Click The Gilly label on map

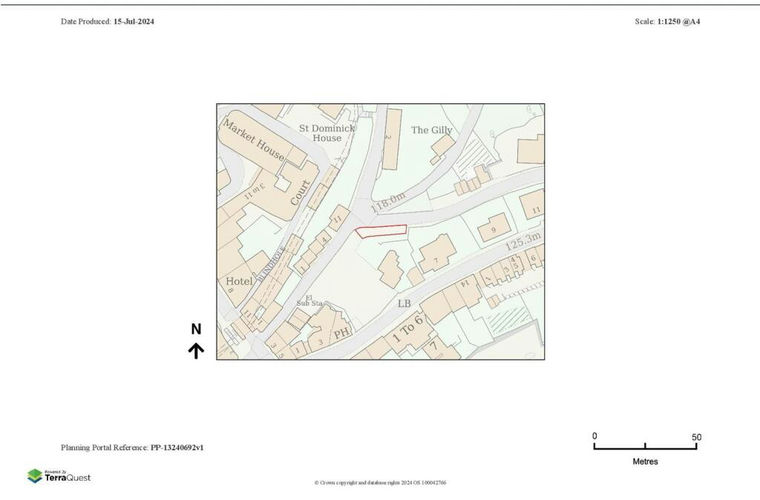432,130
